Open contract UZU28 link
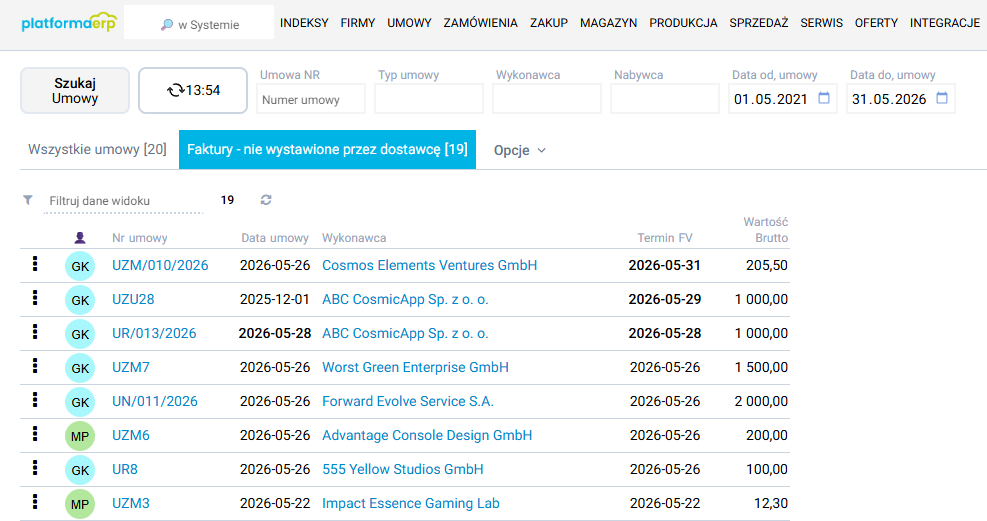The width and height of the screenshot is (987, 521). (133, 300)
